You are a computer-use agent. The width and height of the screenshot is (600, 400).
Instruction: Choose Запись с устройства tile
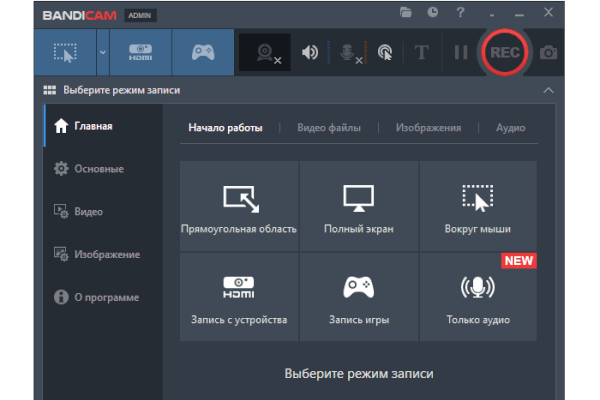point(239,297)
